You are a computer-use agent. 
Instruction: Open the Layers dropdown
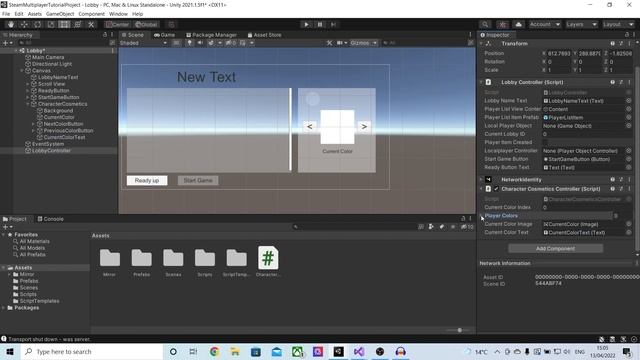pos(581,24)
